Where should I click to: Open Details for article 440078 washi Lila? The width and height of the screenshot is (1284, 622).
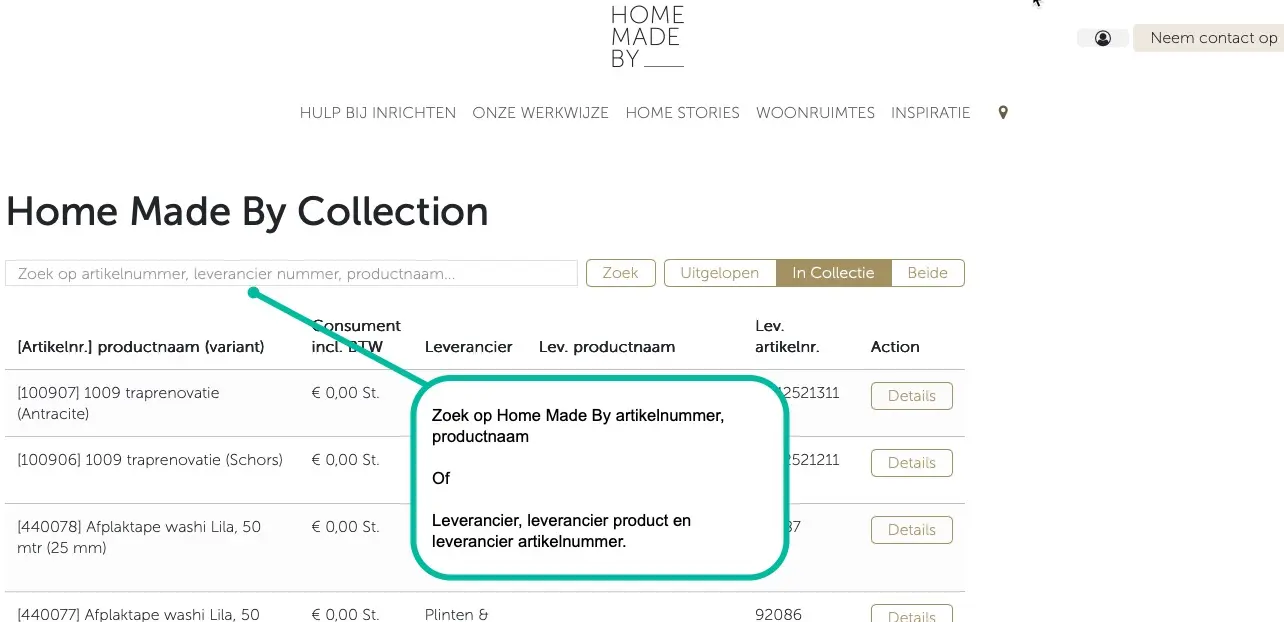coord(912,530)
